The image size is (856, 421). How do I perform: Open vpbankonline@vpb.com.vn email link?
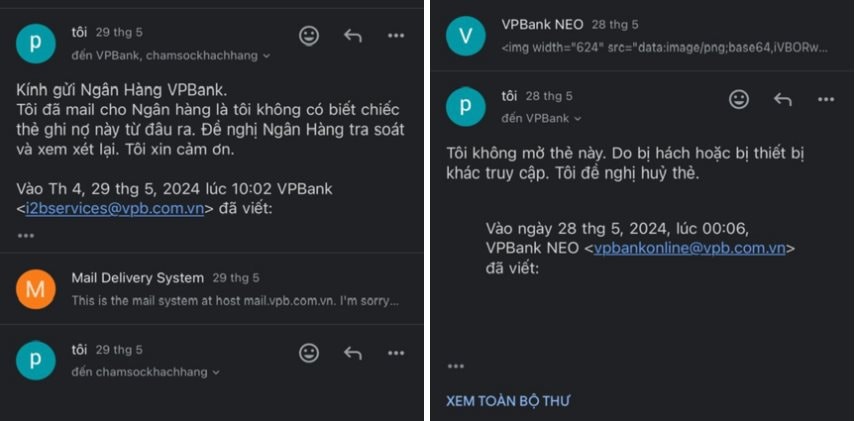(689, 248)
